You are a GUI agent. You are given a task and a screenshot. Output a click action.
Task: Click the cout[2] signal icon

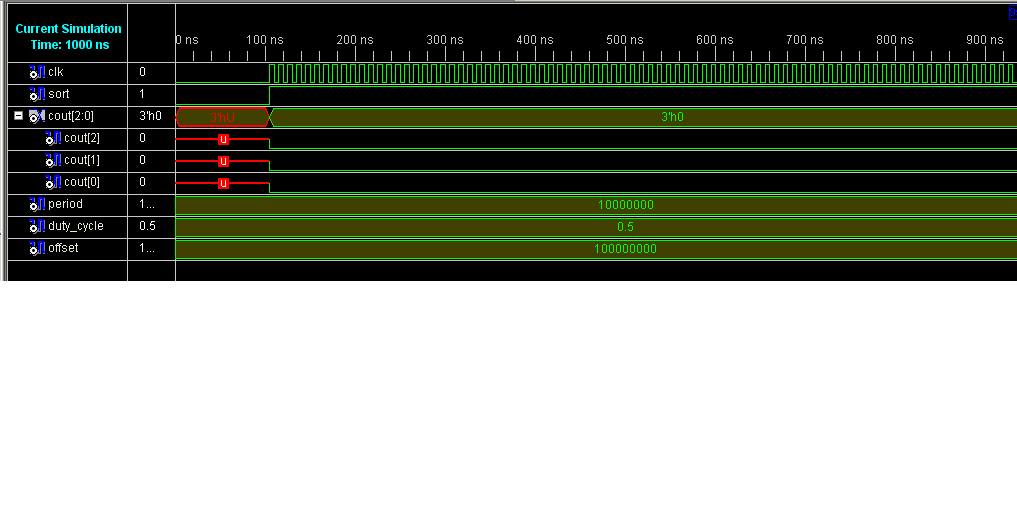[x=53, y=138]
